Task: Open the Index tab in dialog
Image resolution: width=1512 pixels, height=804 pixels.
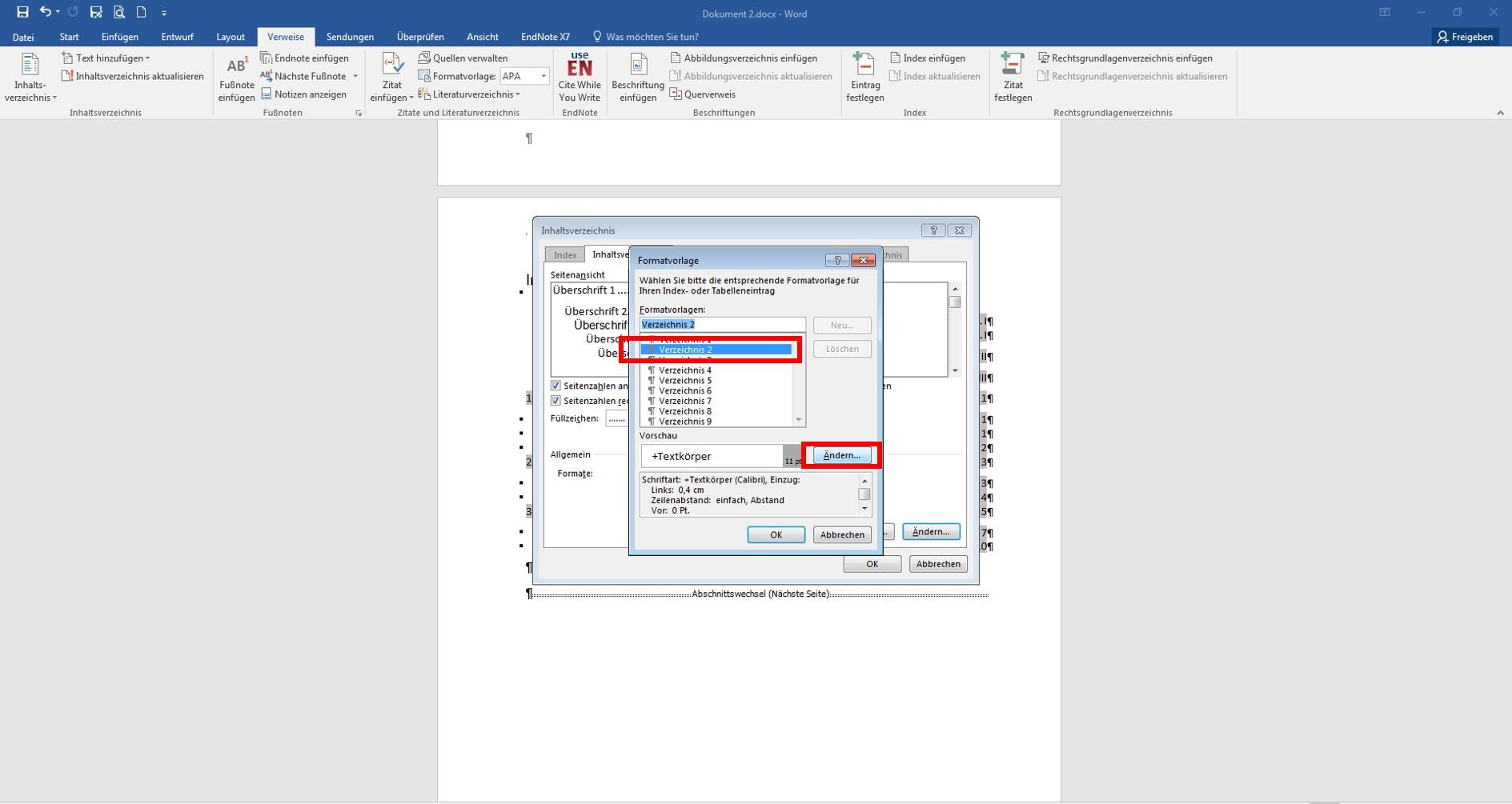Action: [565, 255]
